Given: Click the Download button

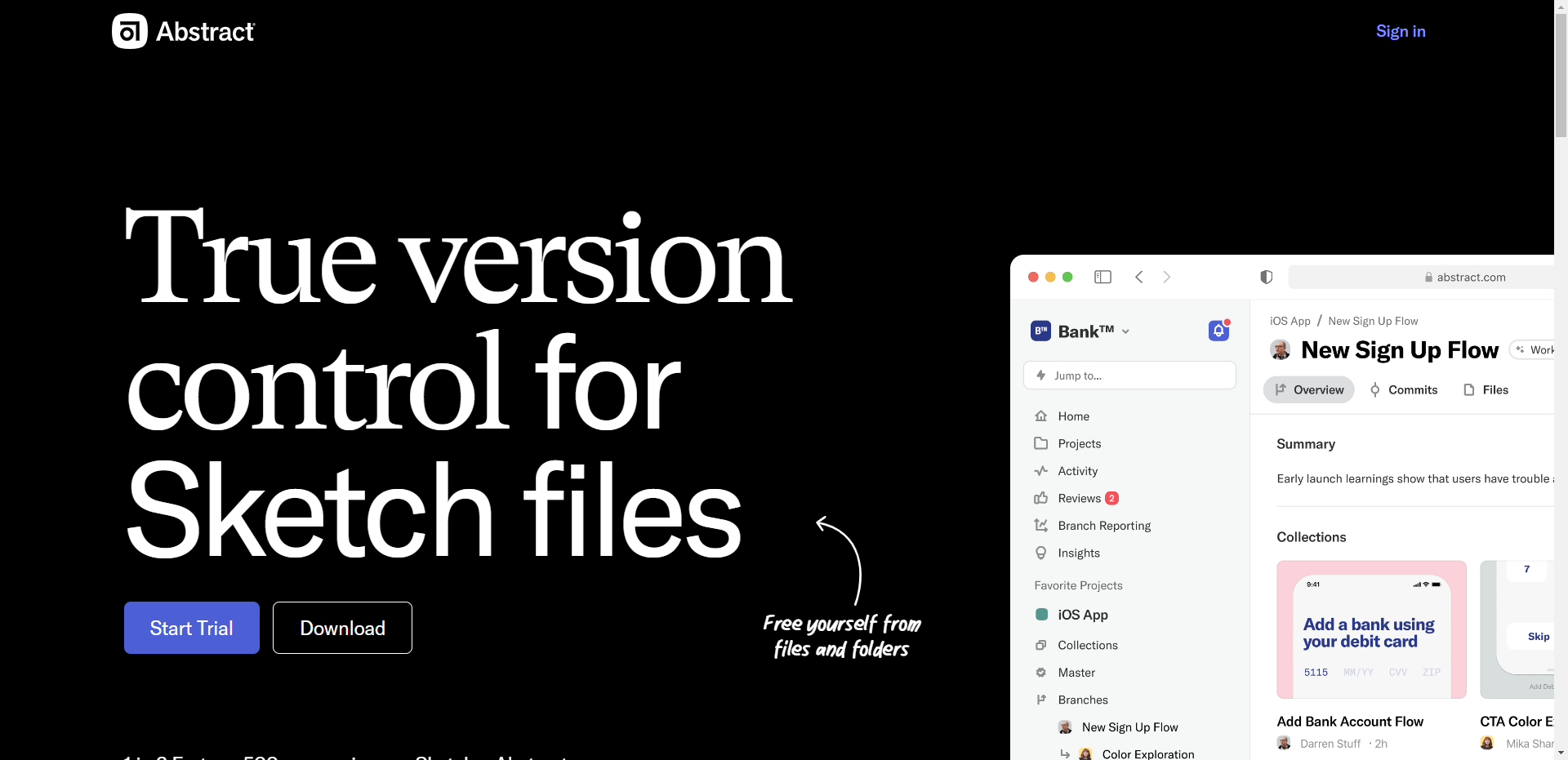Looking at the screenshot, I should pos(342,628).
